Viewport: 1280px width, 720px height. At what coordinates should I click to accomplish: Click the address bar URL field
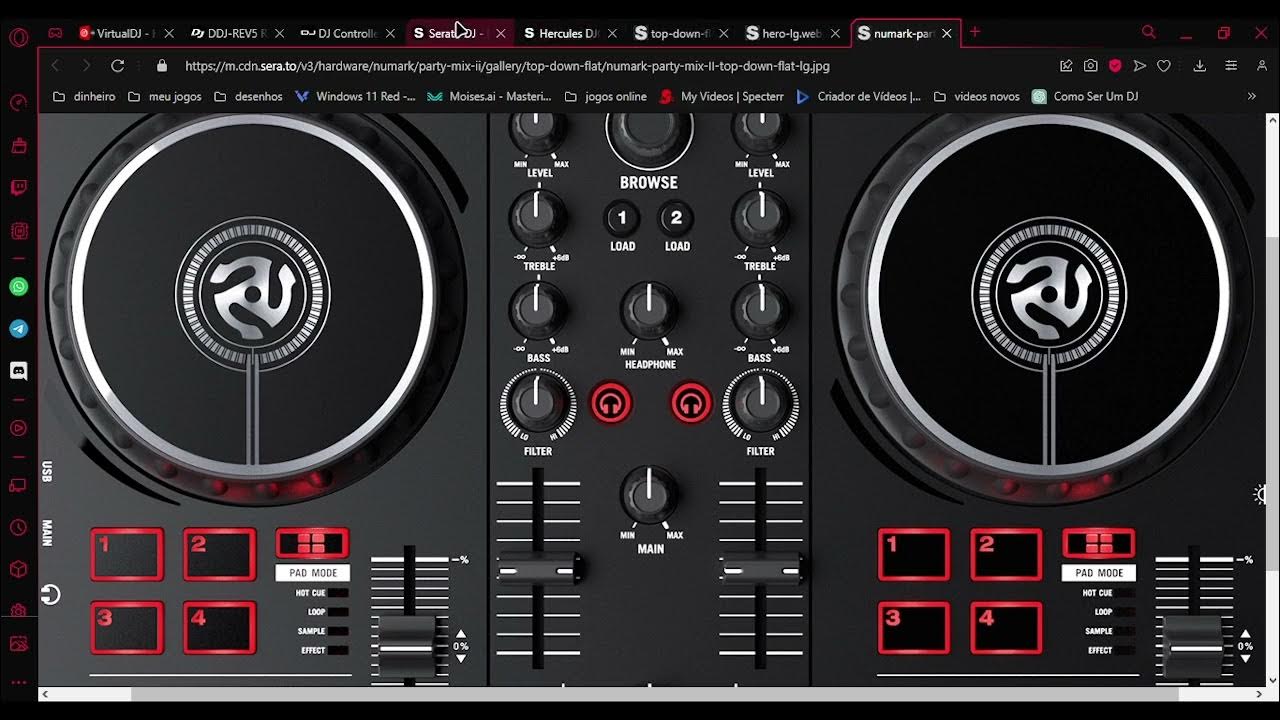615,66
